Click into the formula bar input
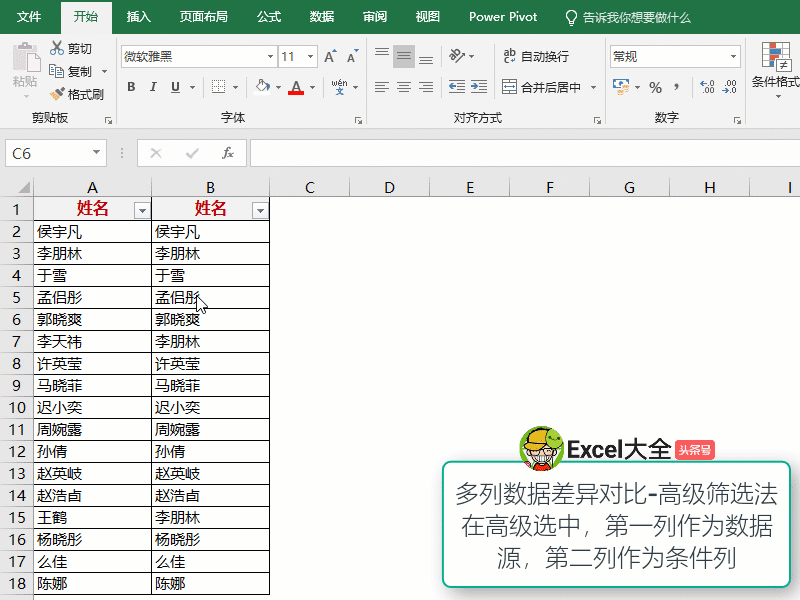Viewport: 800px width, 600px height. coord(524,153)
